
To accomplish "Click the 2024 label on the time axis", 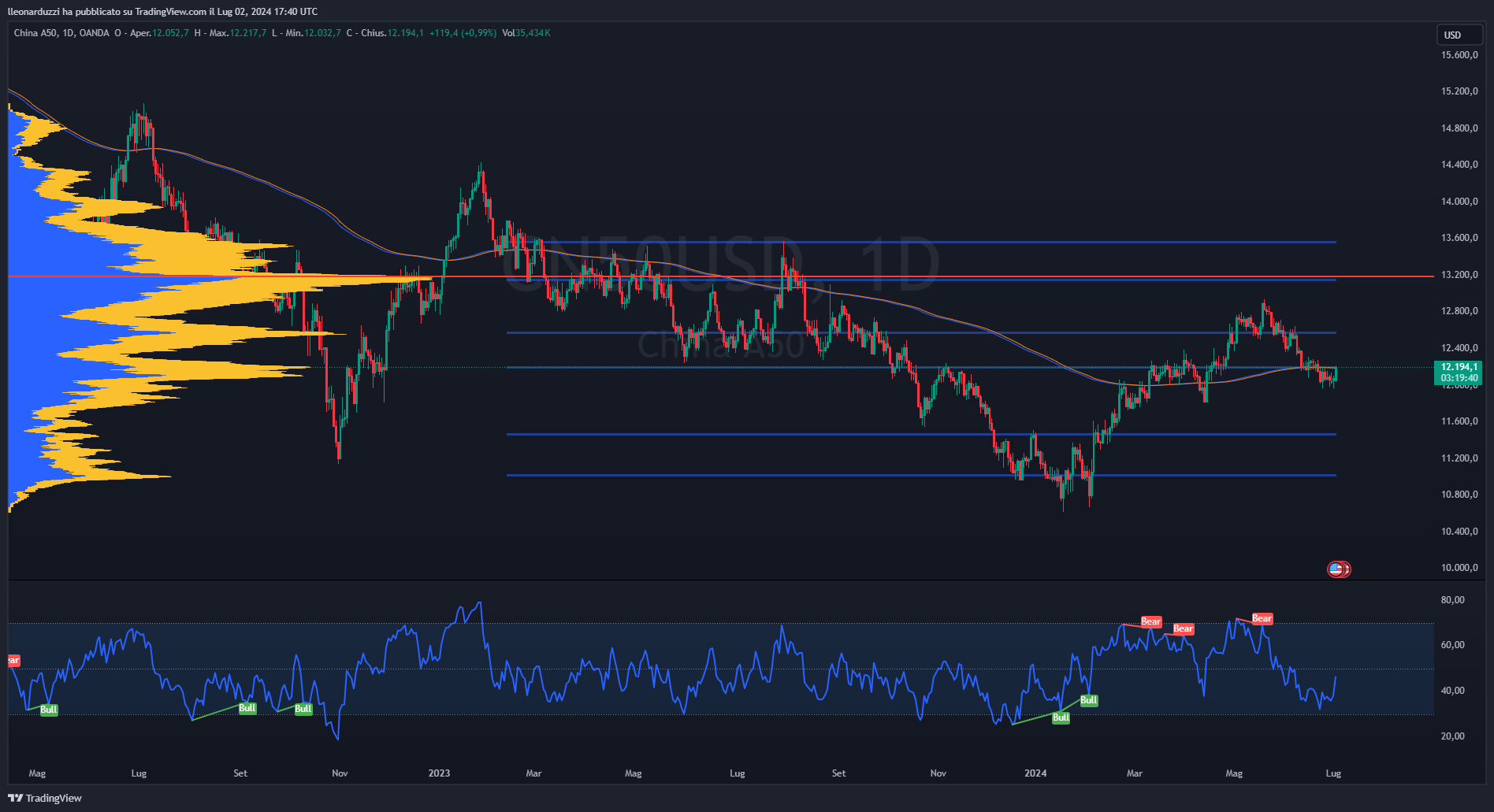I will 1035,773.
